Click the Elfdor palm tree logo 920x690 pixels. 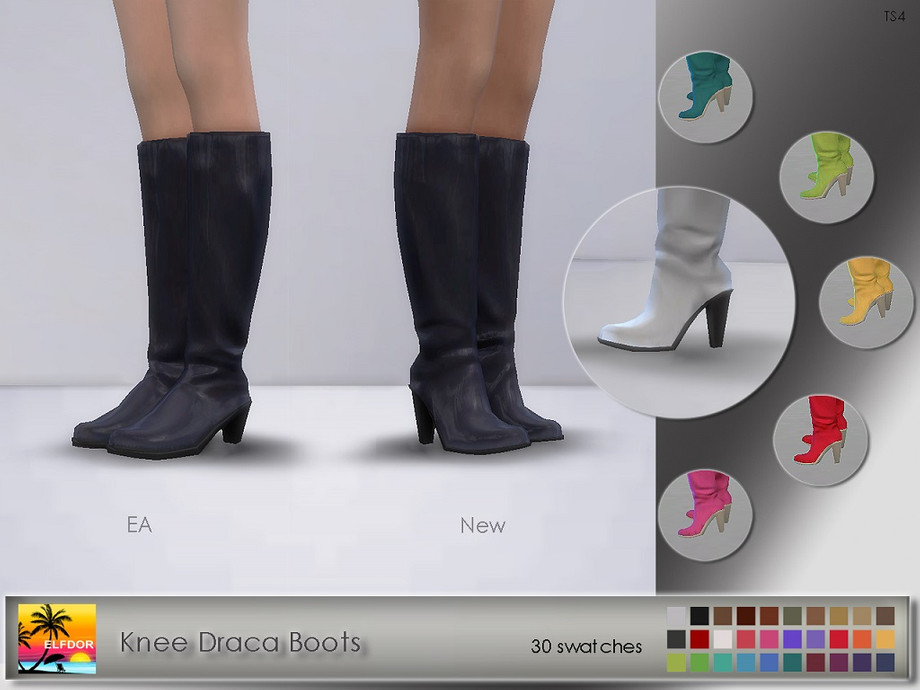pos(57,639)
